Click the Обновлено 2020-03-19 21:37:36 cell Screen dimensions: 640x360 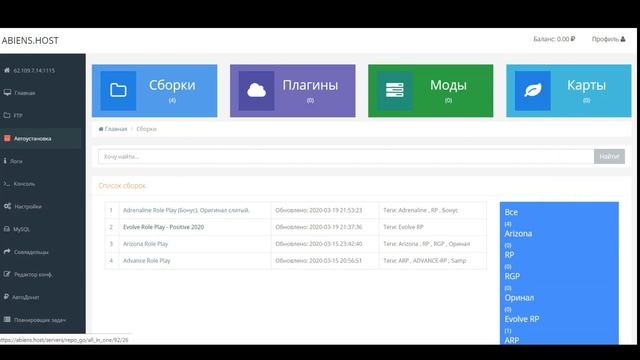(325, 227)
